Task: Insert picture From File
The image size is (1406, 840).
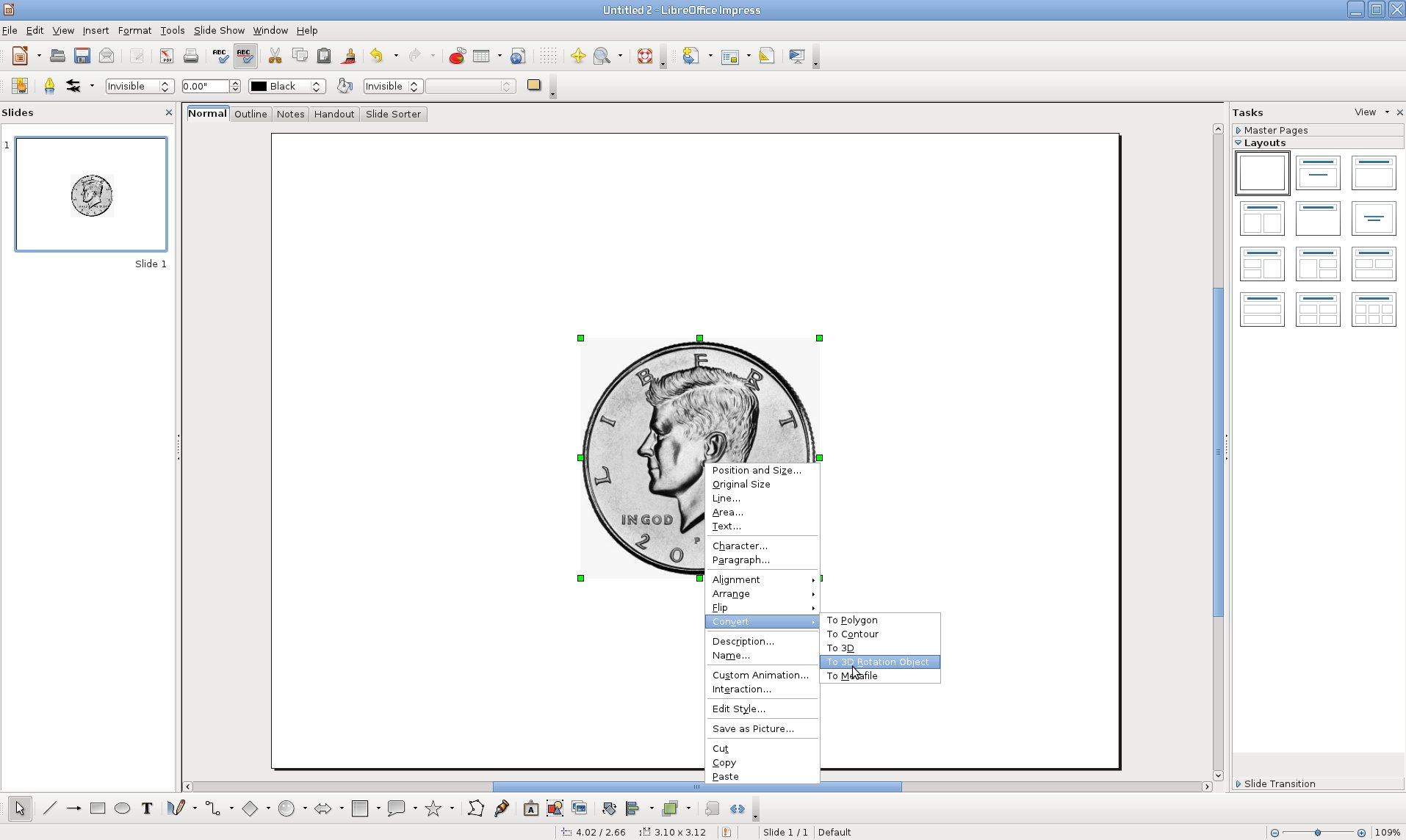Action: point(555,808)
